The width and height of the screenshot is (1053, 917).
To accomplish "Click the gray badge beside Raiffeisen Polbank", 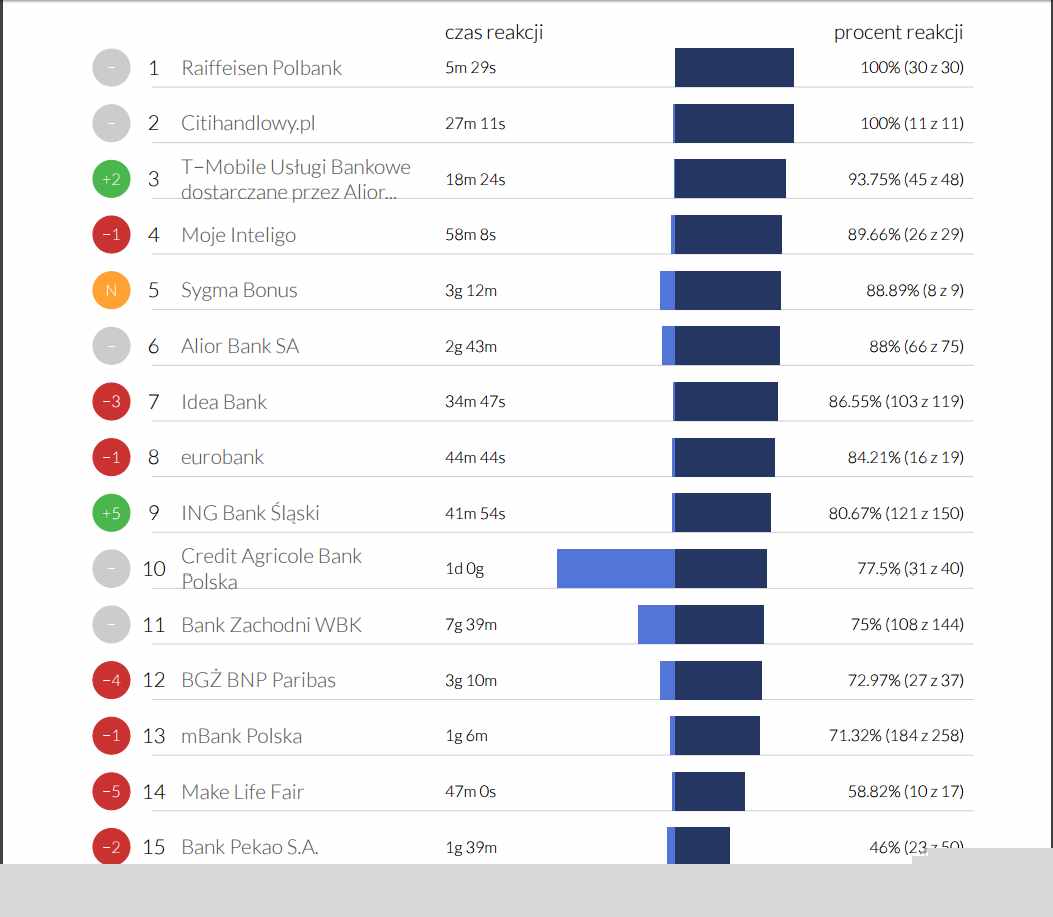I will (111, 68).
